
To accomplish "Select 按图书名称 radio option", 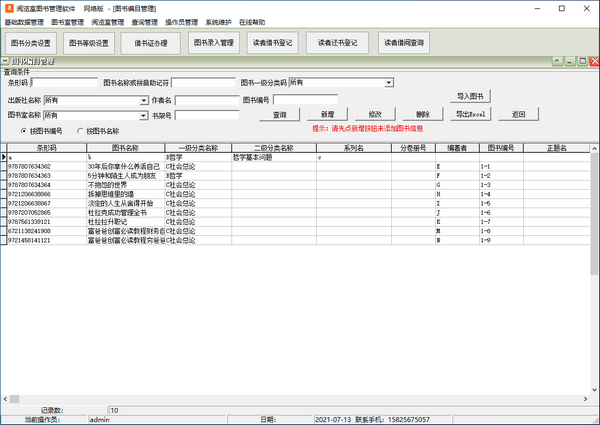I will (x=80, y=131).
